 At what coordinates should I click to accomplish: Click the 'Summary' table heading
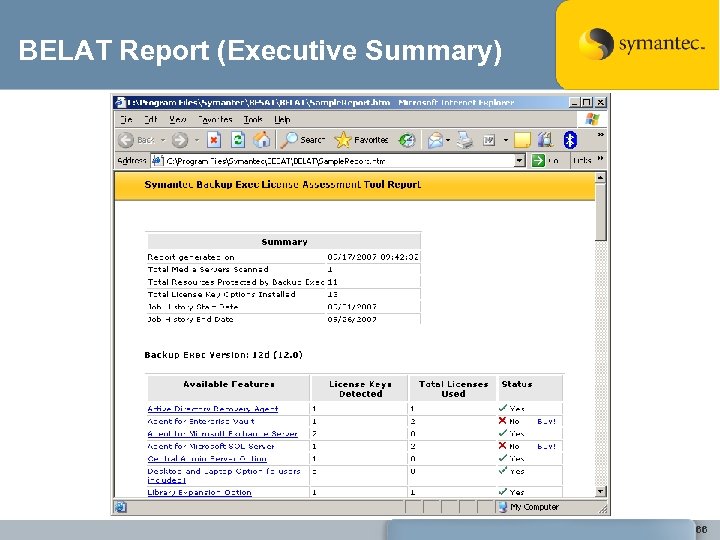pos(284,242)
